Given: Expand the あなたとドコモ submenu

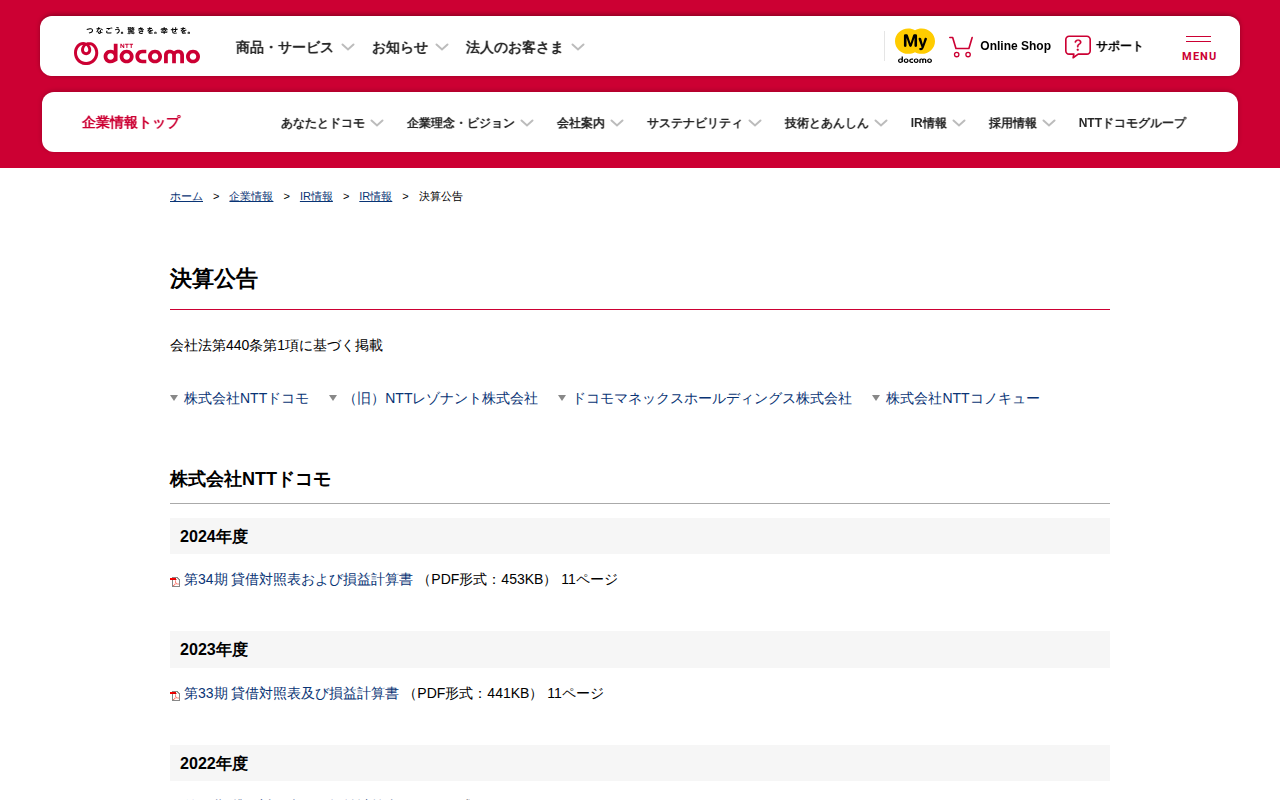Looking at the screenshot, I should pos(332,123).
